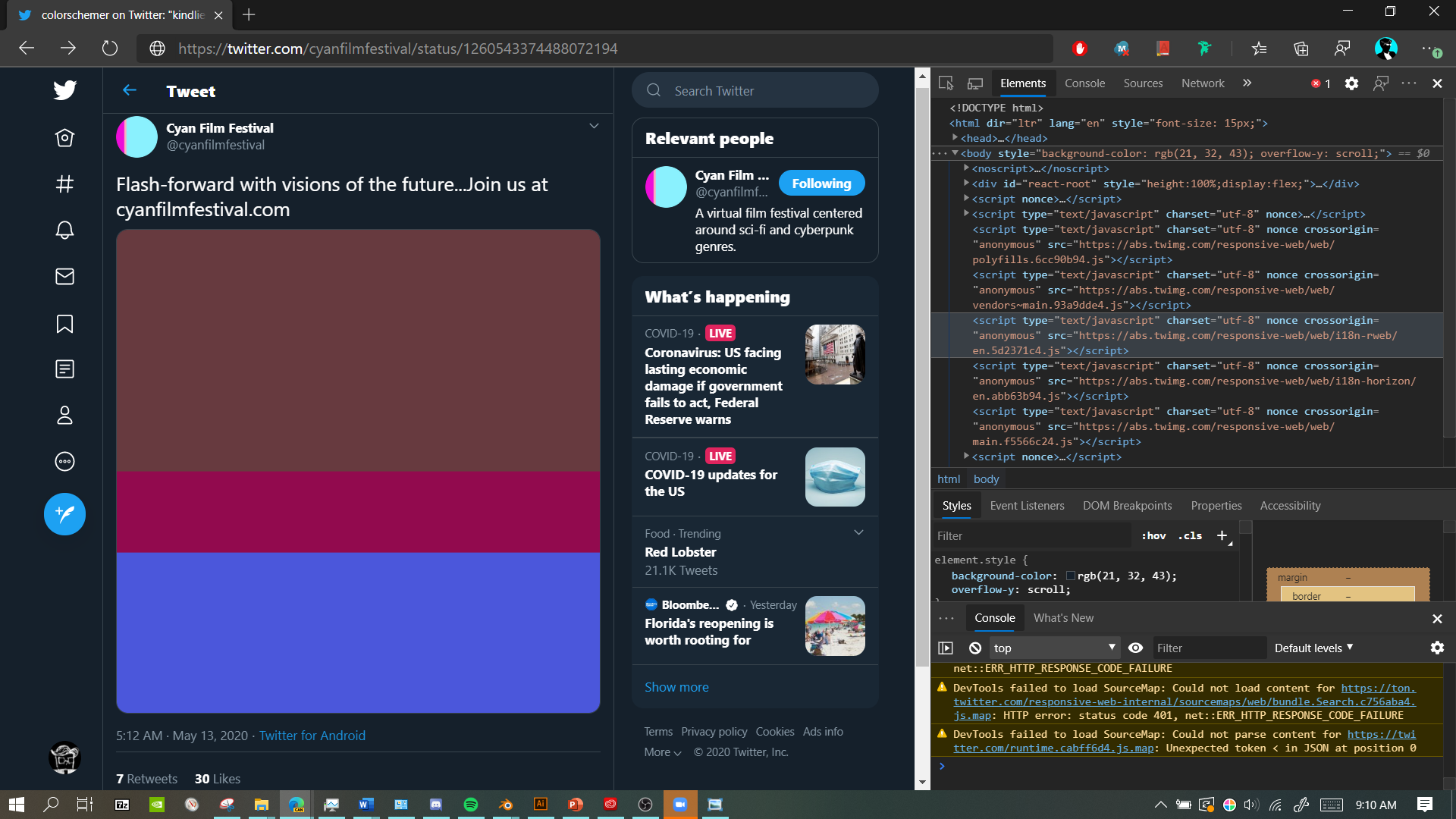The height and width of the screenshot is (819, 1456).
Task: Switch to Event Listeners tab
Action: coord(1027,506)
